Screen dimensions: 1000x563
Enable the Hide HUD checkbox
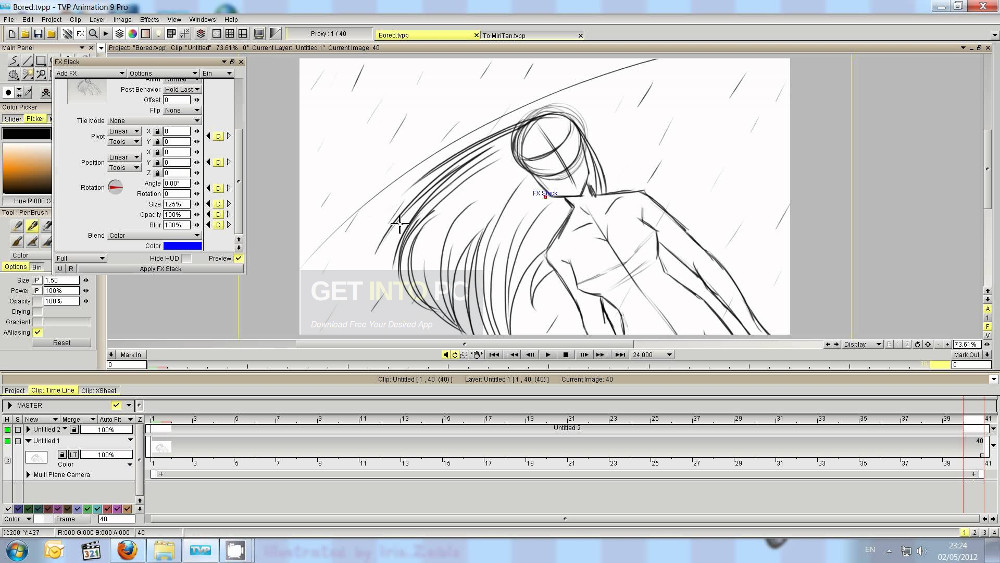coord(186,258)
